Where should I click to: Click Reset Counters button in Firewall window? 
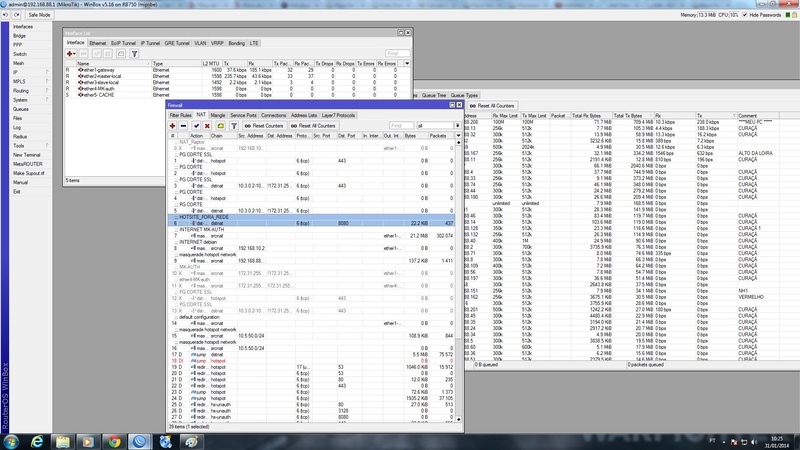pyautogui.click(x=264, y=126)
